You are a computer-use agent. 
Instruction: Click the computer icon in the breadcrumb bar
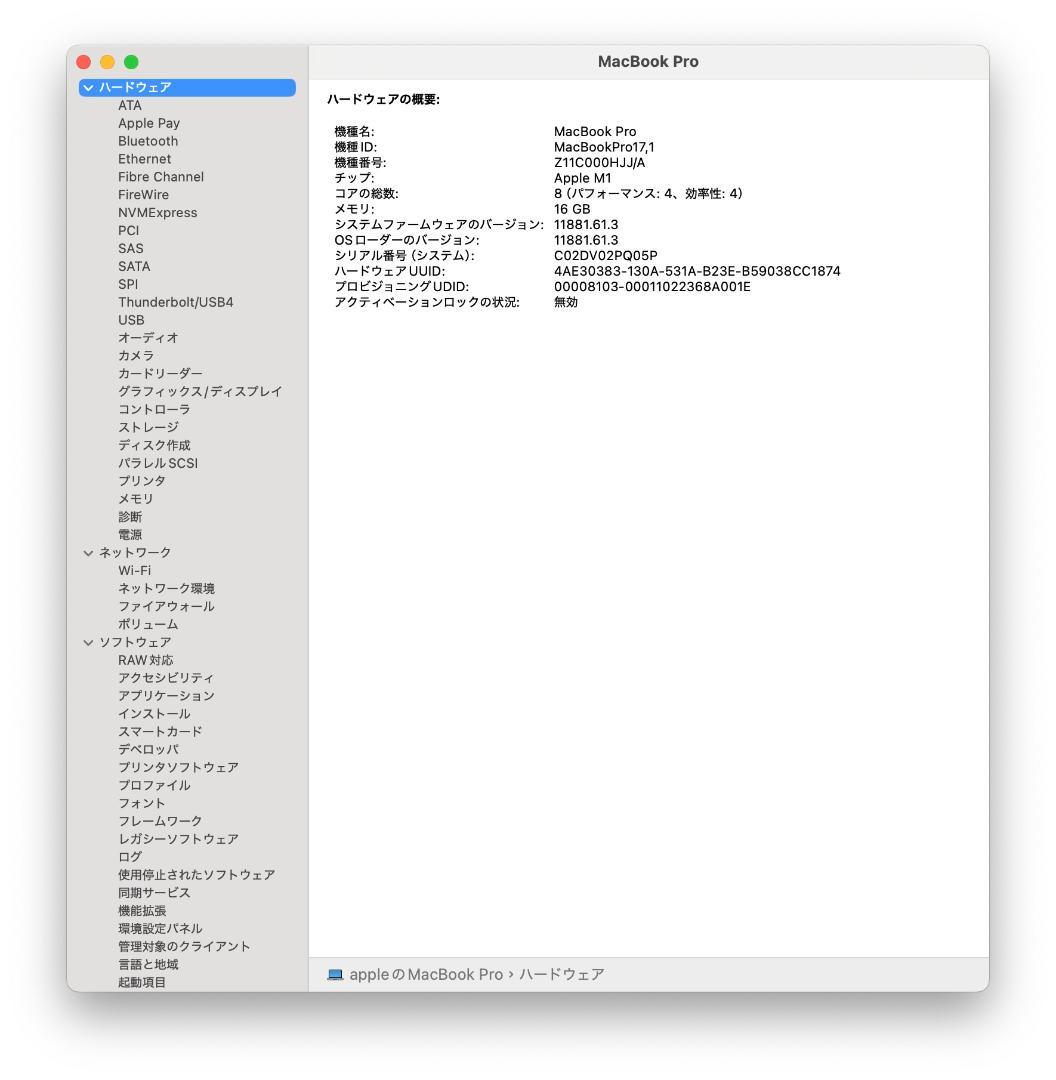[x=337, y=974]
